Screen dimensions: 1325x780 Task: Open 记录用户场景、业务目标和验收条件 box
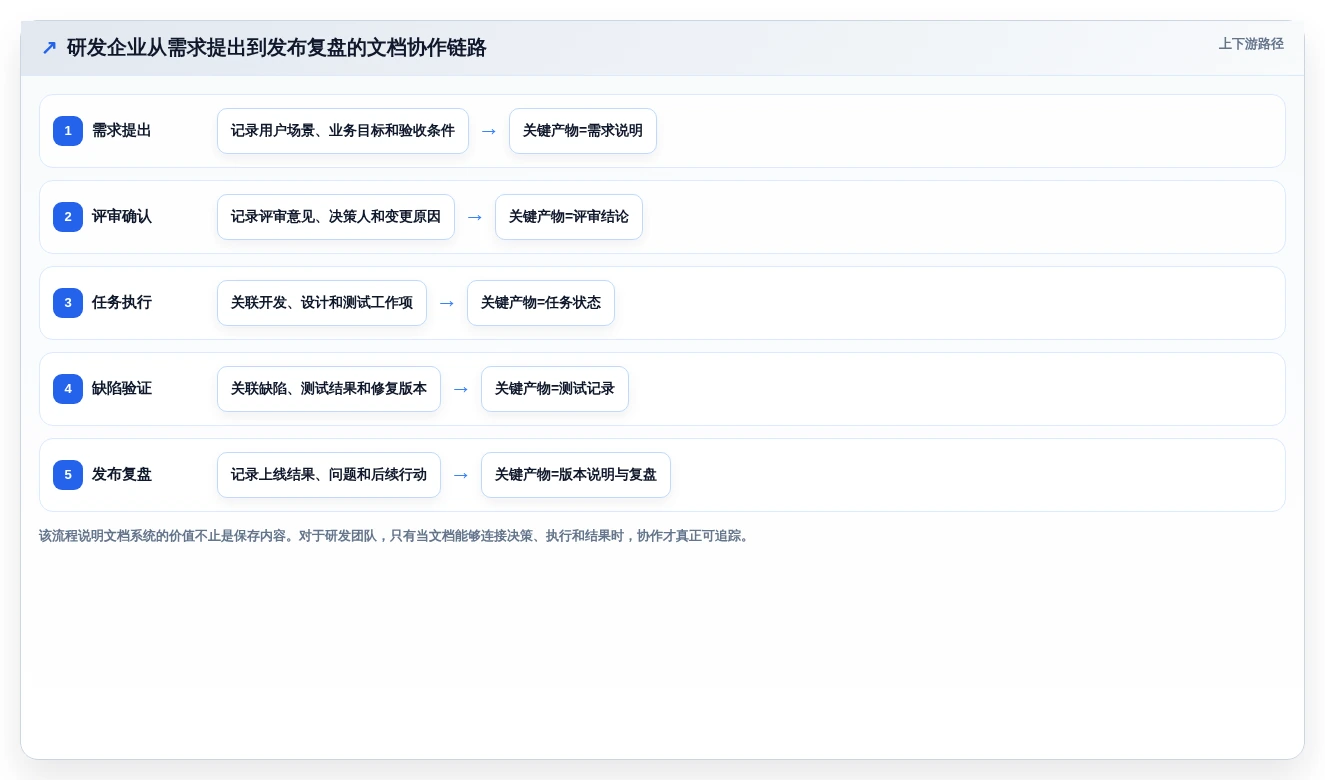[x=343, y=131]
